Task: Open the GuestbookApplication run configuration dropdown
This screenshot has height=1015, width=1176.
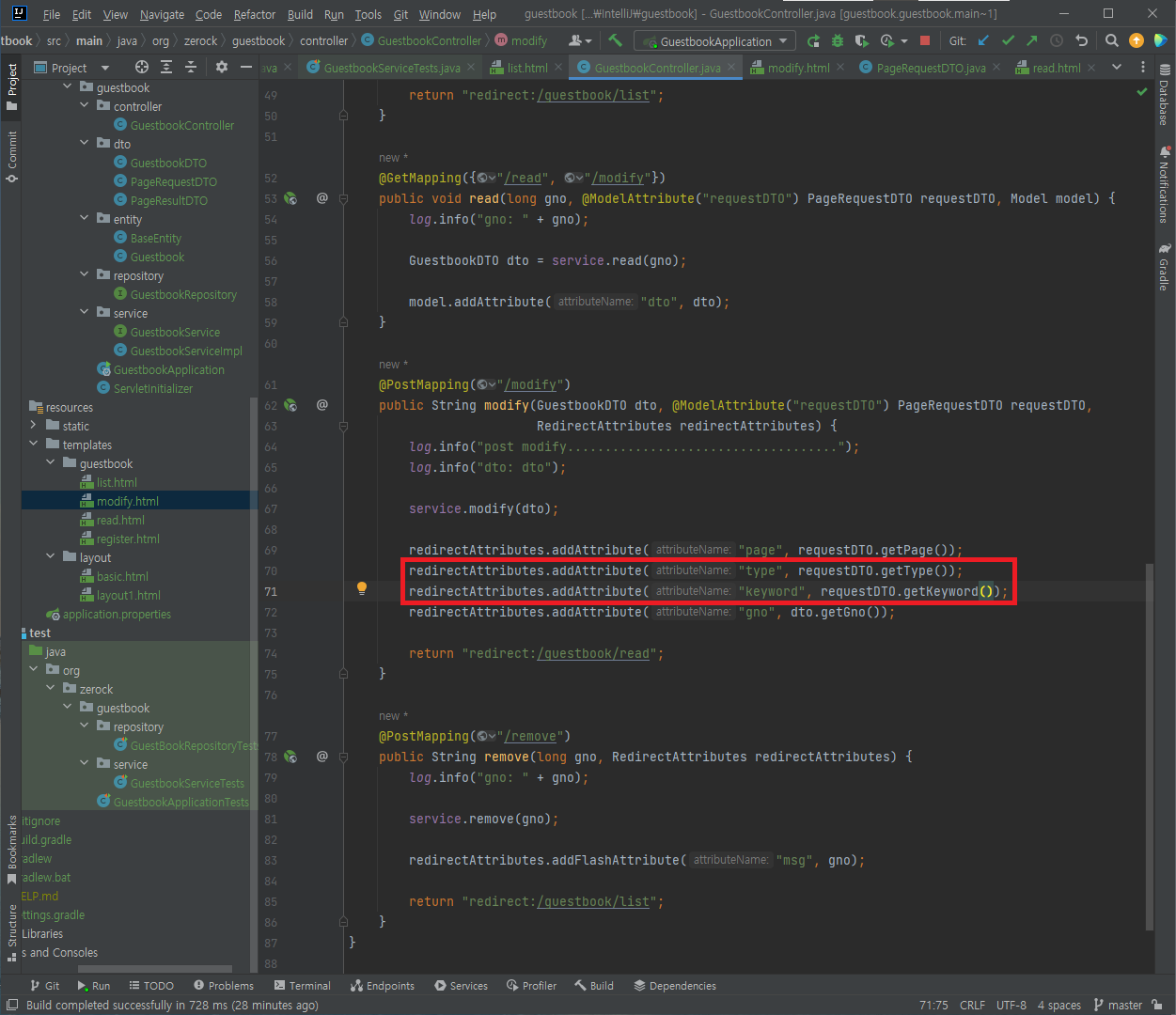Action: tap(714, 41)
